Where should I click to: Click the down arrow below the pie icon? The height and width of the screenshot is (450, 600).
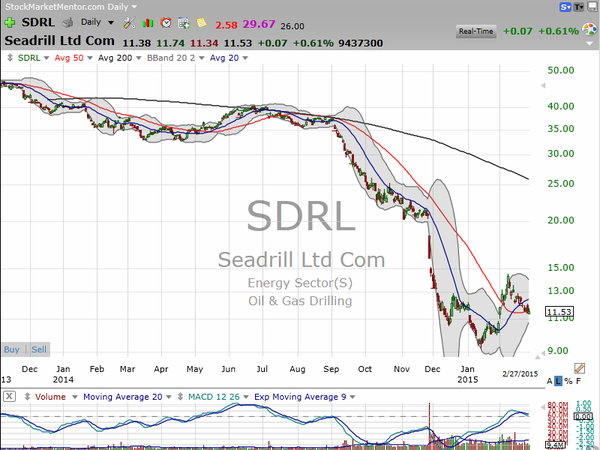590,44
